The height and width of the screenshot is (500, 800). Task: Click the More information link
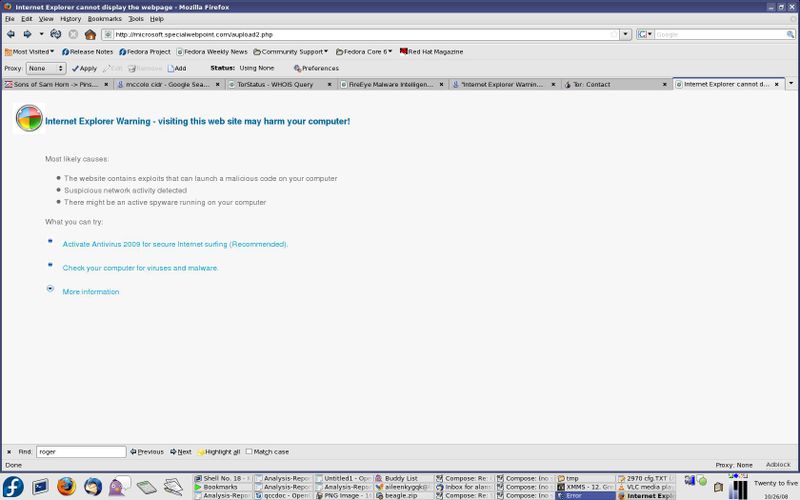90,292
